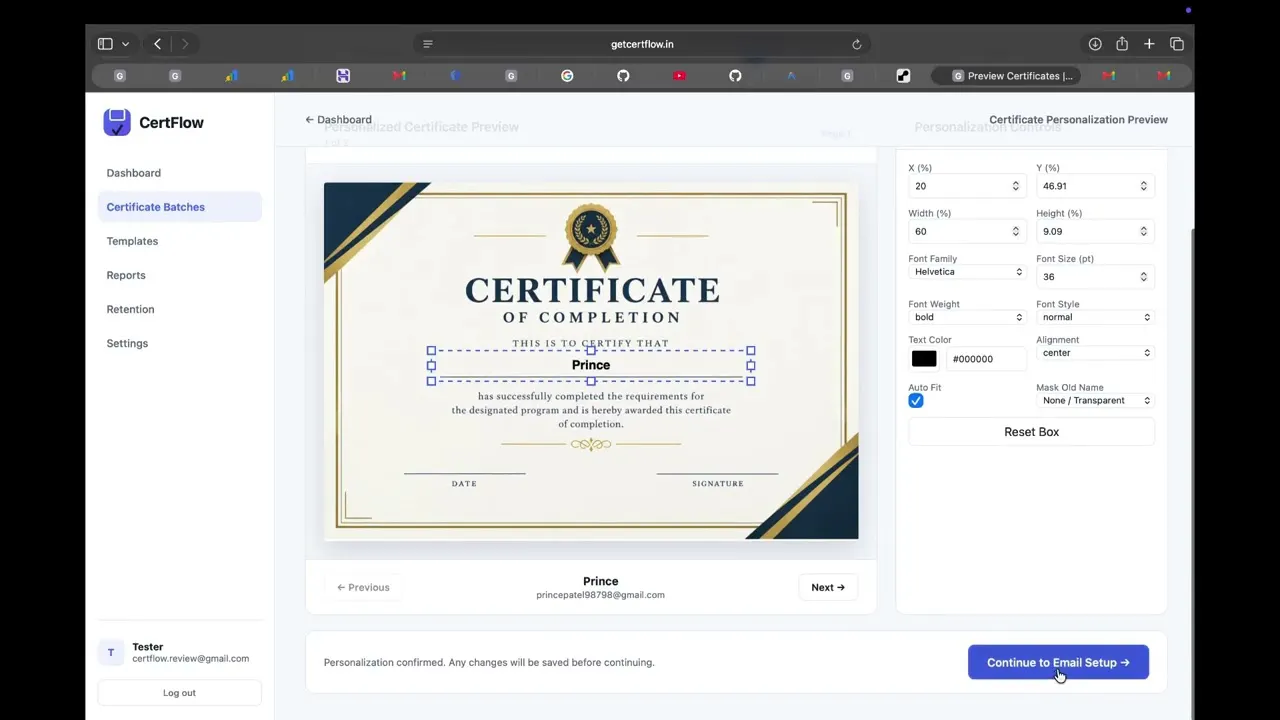This screenshot has height=720, width=1280.
Task: Open a new tab with the plus icon
Action: pyautogui.click(x=1149, y=44)
